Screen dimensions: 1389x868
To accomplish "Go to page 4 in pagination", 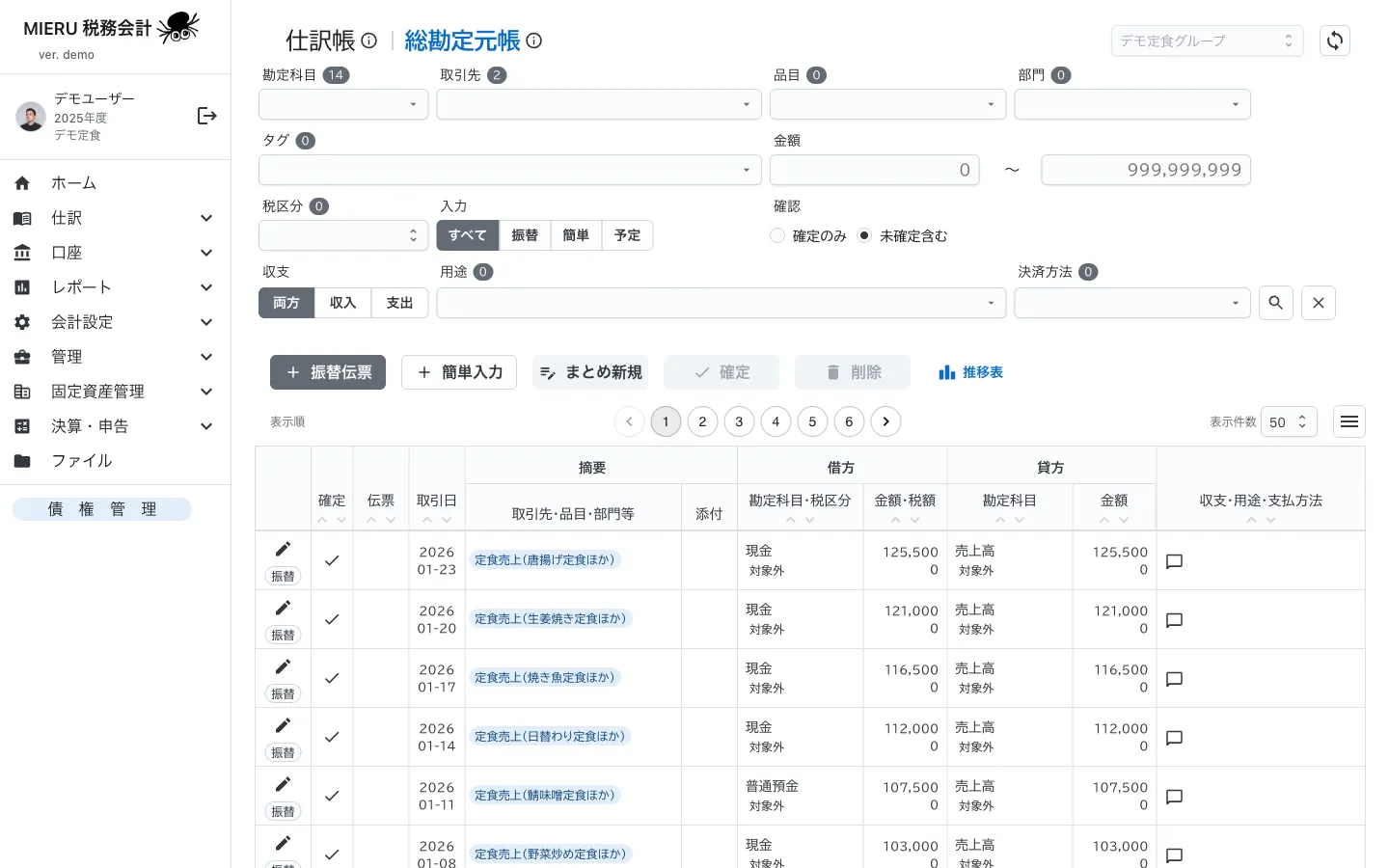I will click(x=776, y=421).
